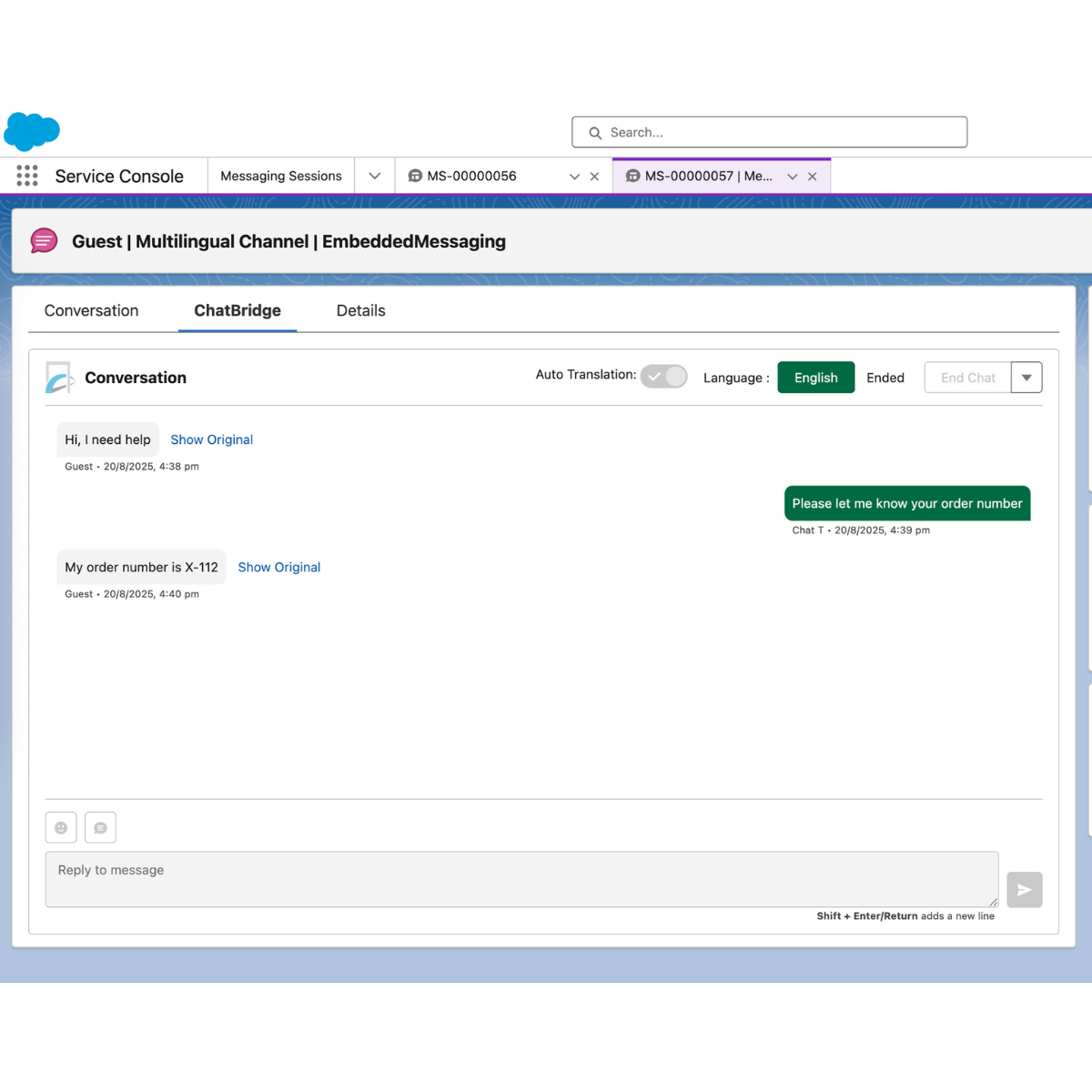Click the MS-00000056 tab chat icon
The image size is (1092, 1092).
coord(415,176)
